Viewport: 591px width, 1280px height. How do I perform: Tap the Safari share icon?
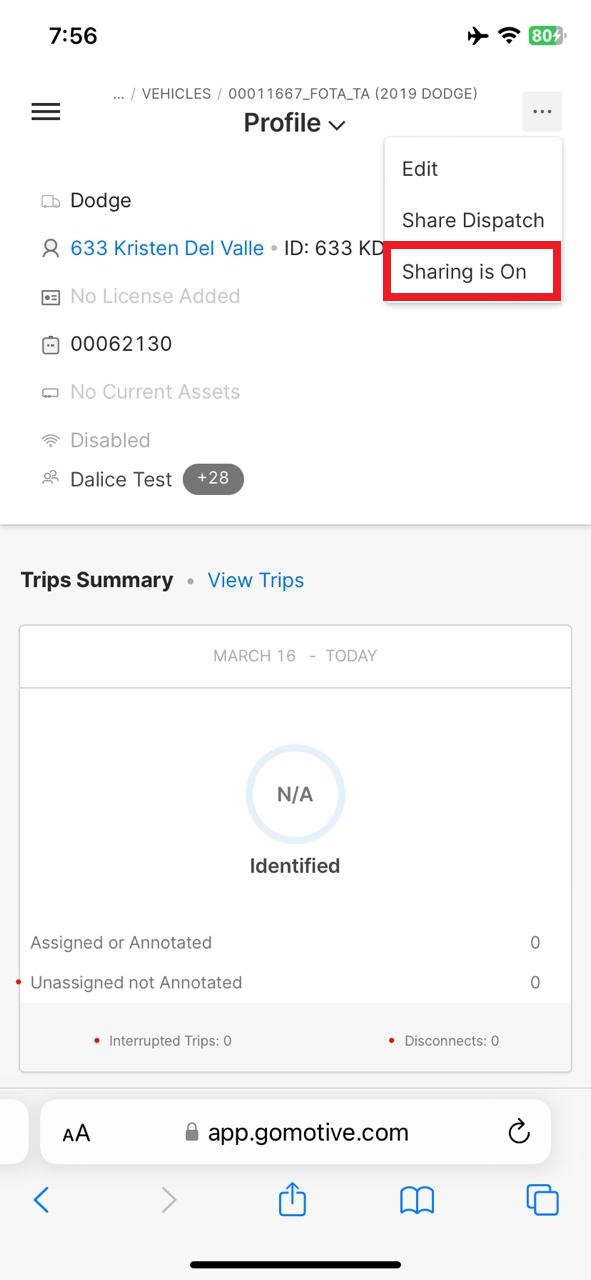[292, 1198]
